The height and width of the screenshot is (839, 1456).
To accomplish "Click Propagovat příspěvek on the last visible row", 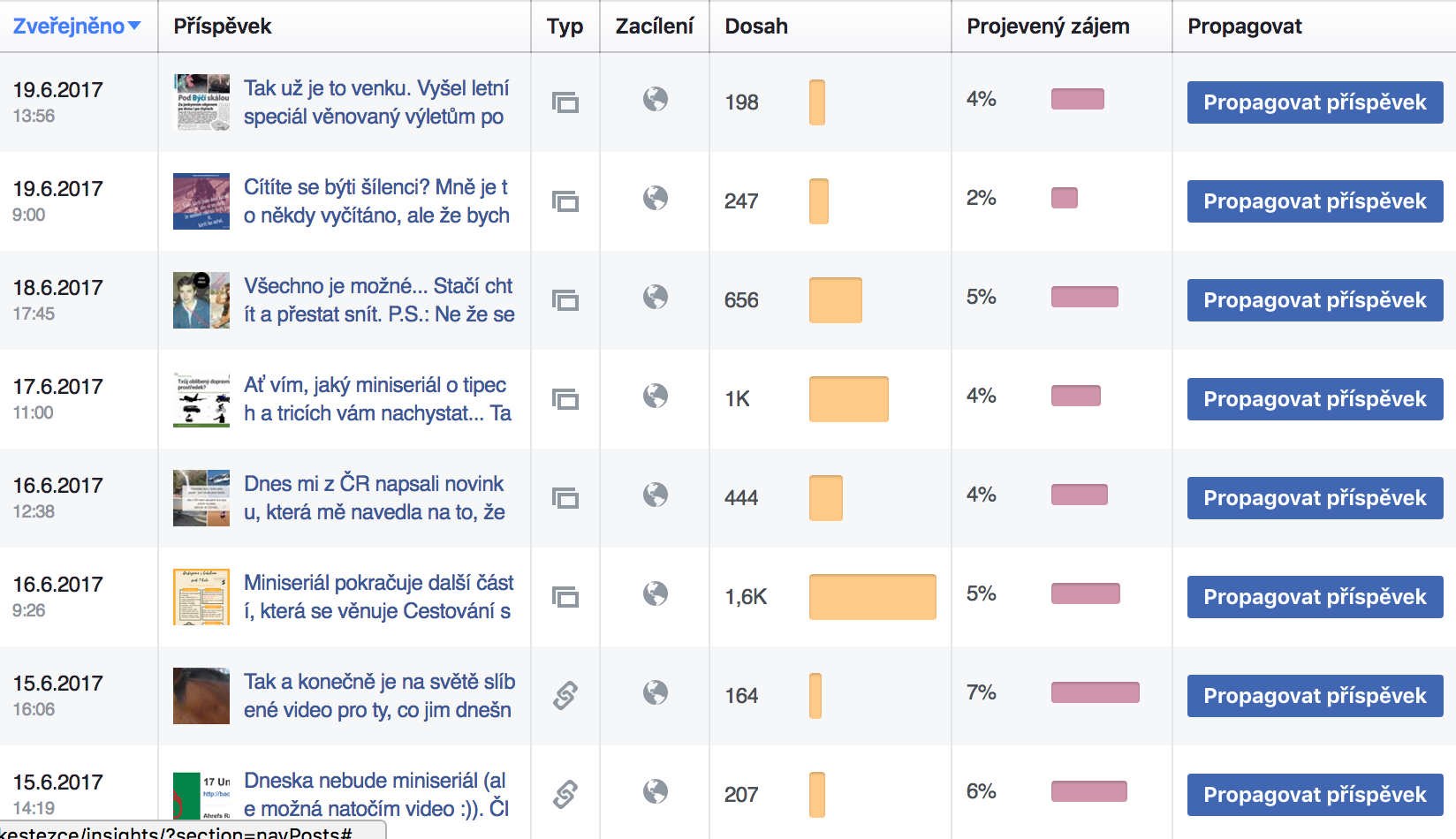I will (1314, 794).
